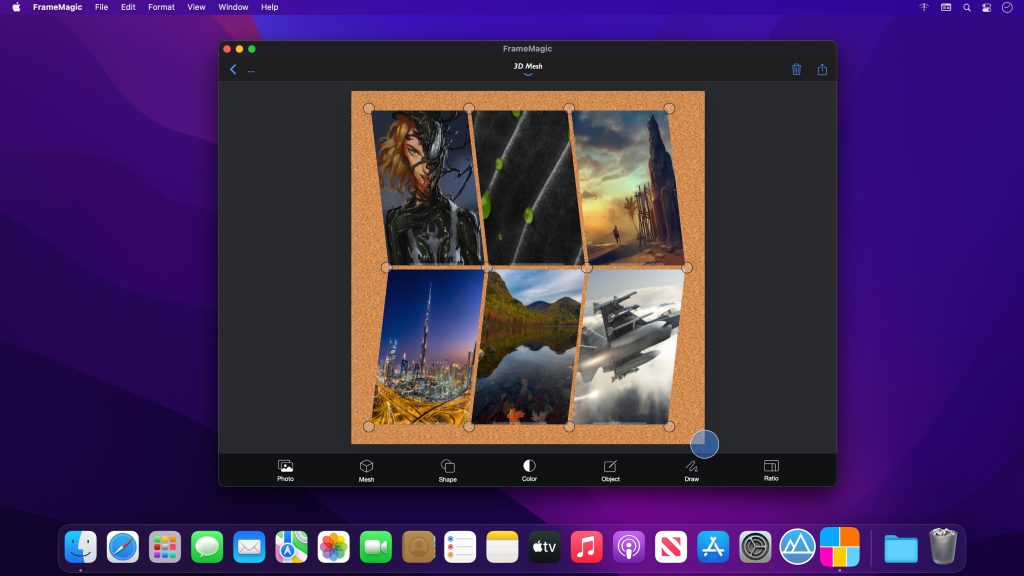Image resolution: width=1024 pixels, height=576 pixels.
Task: Open the Format menu
Action: pyautogui.click(x=160, y=7)
